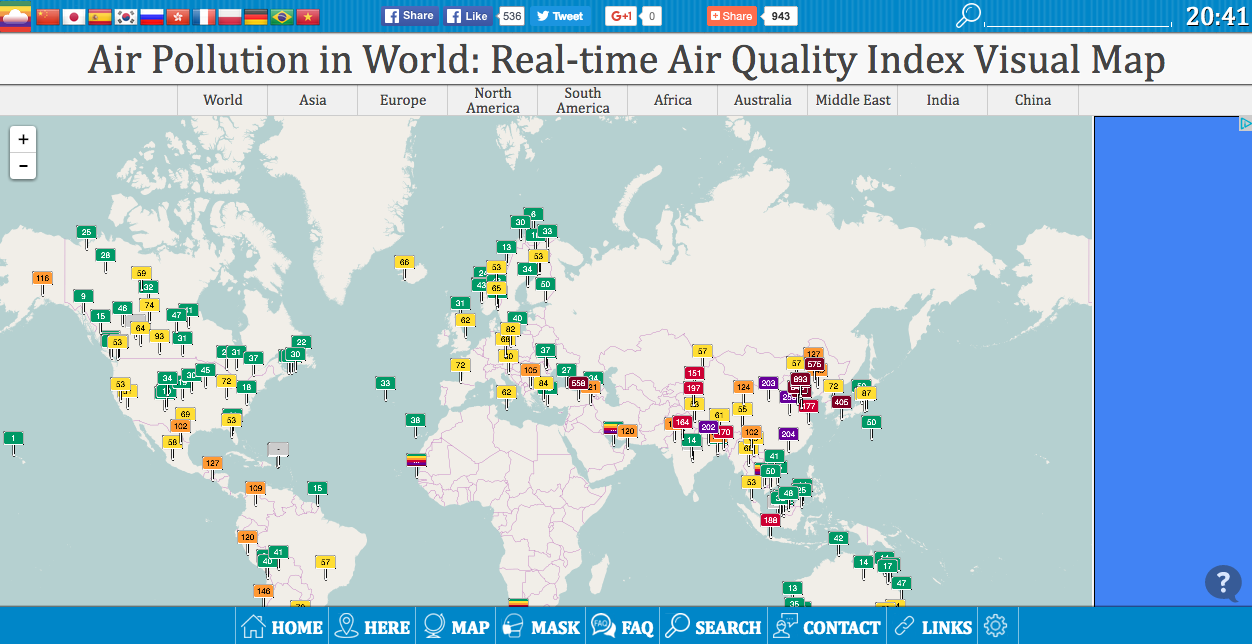Choose the French flag language option

tap(204, 16)
